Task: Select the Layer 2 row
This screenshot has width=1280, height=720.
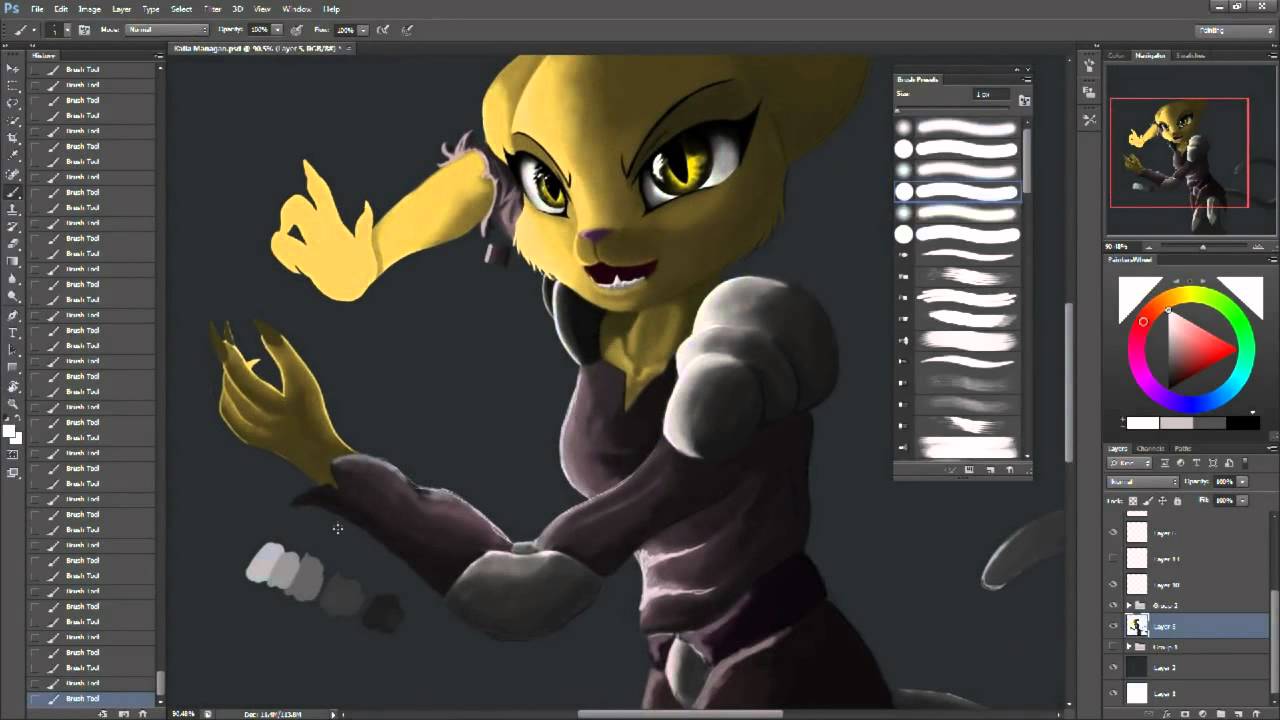Action: [x=1188, y=667]
